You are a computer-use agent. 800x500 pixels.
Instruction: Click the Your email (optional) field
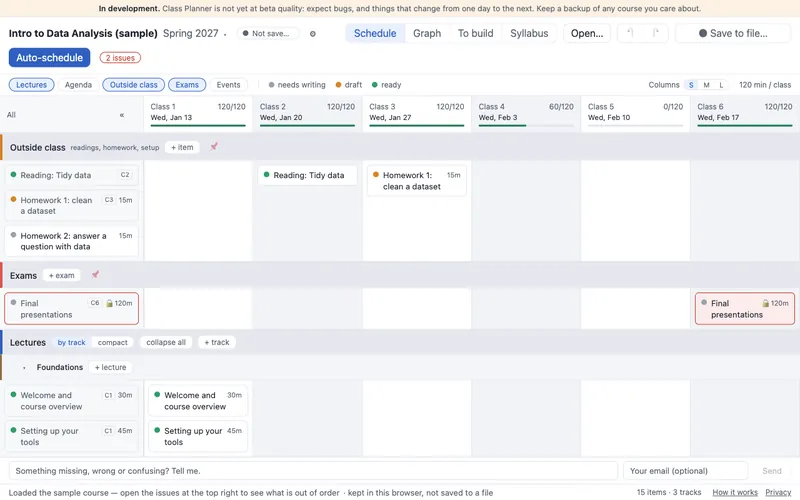pyautogui.click(x=685, y=471)
